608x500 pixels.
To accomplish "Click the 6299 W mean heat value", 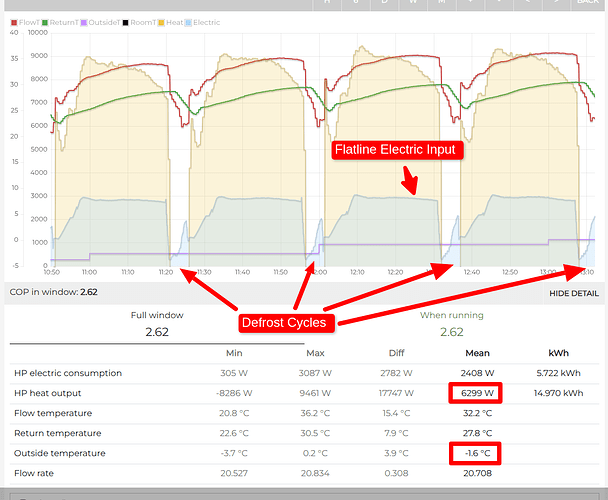I will tap(477, 393).
